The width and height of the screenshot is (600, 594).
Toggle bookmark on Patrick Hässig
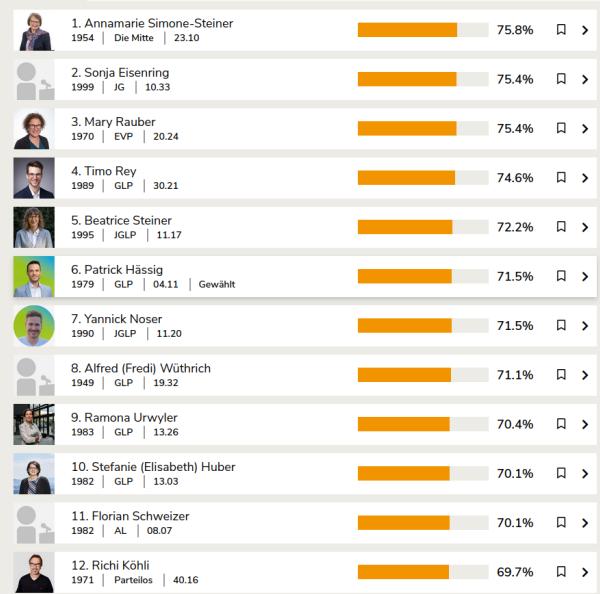point(561,276)
